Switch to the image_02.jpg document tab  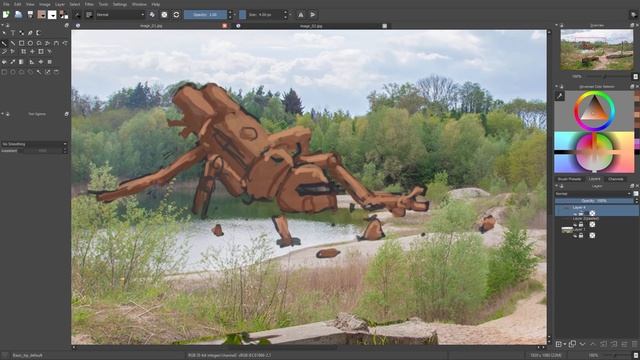pos(311,26)
